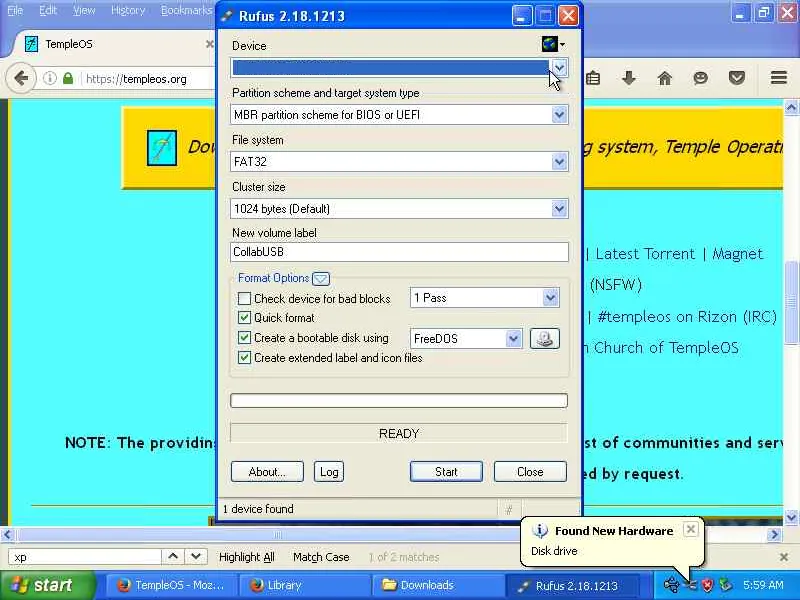Click the TempleOS logo image on the page
This screenshot has width=800, height=600.
tap(162, 147)
